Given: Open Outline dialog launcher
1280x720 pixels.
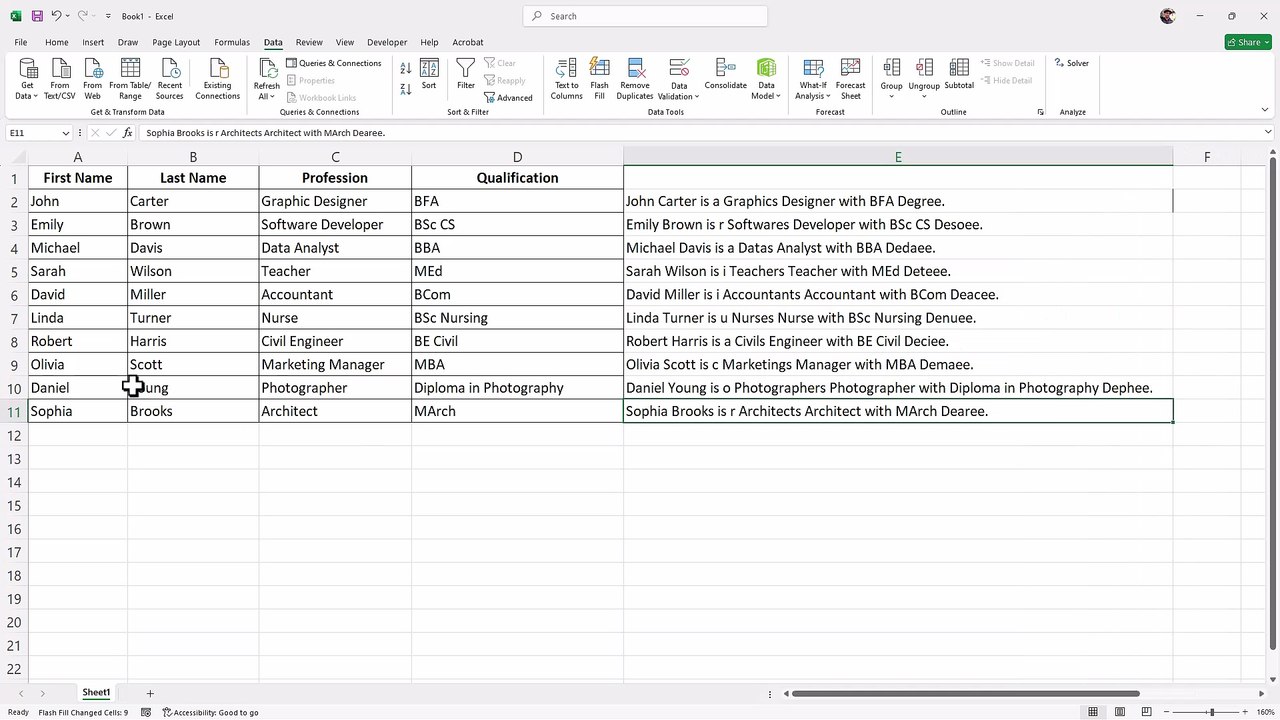Looking at the screenshot, I should (1040, 112).
